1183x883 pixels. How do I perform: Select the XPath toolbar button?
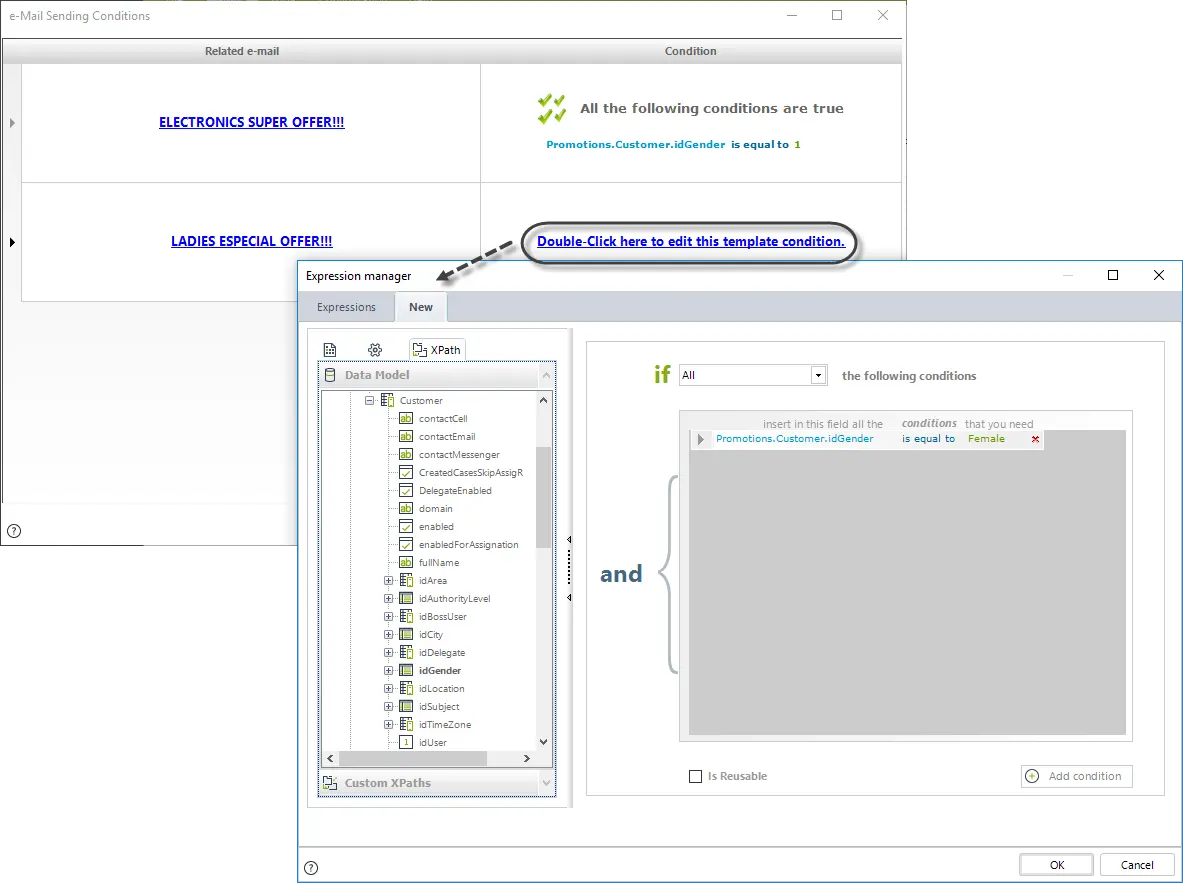tap(437, 349)
